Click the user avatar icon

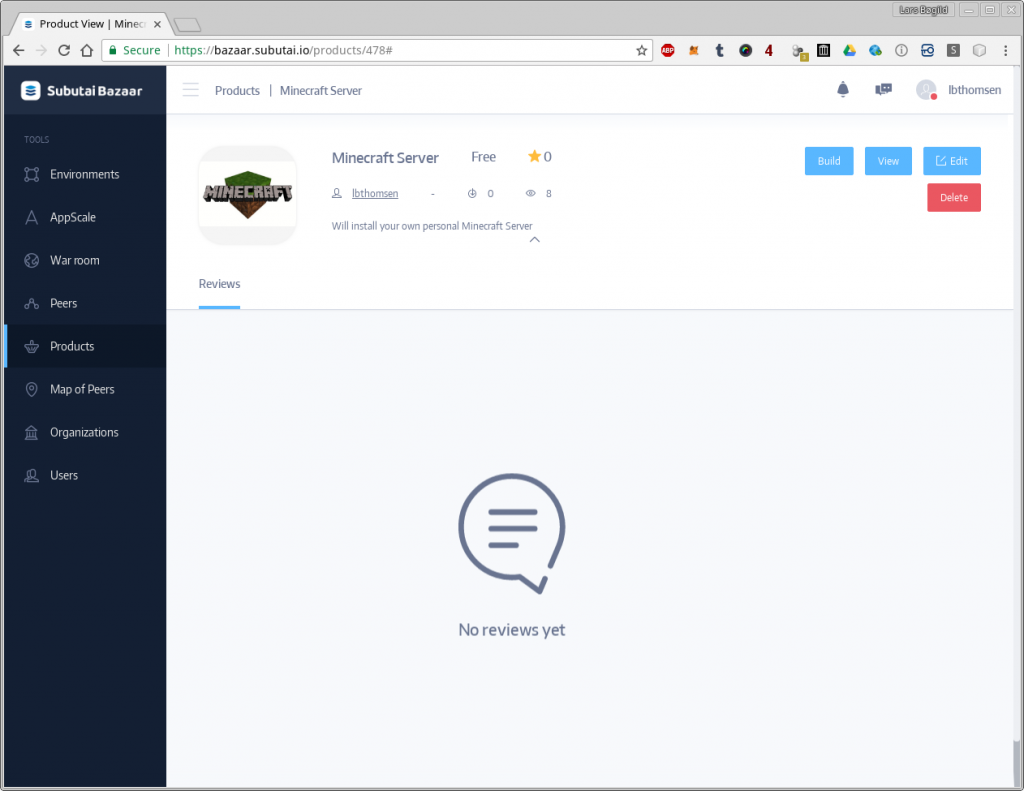926,89
